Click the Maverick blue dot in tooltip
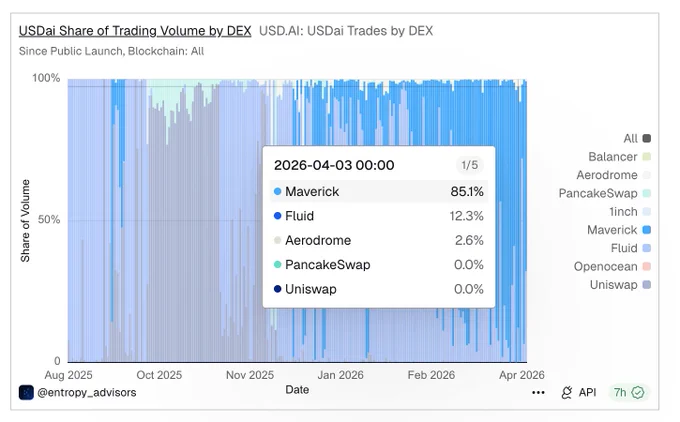This screenshot has width=680, height=422. click(x=278, y=191)
